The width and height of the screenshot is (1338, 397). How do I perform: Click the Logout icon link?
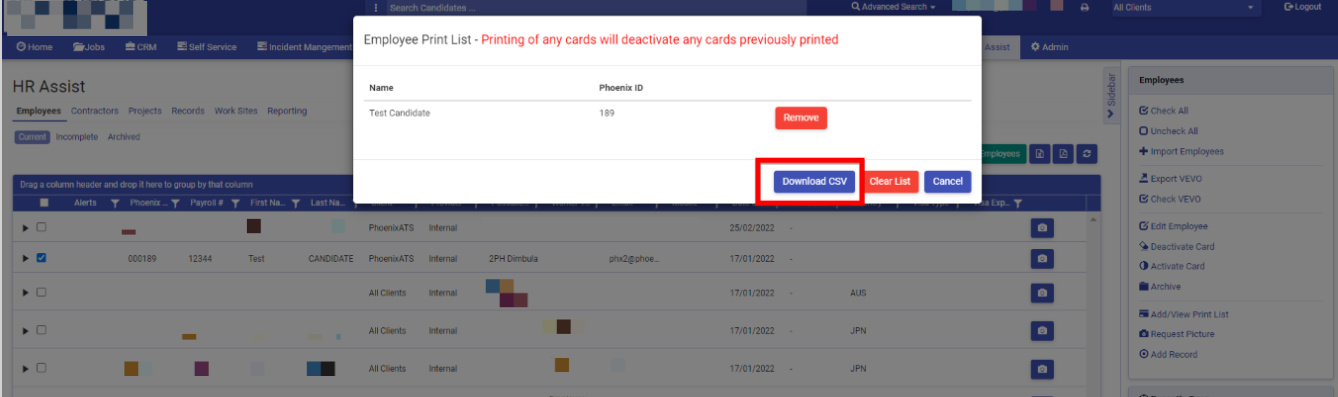pyautogui.click(x=1302, y=7)
